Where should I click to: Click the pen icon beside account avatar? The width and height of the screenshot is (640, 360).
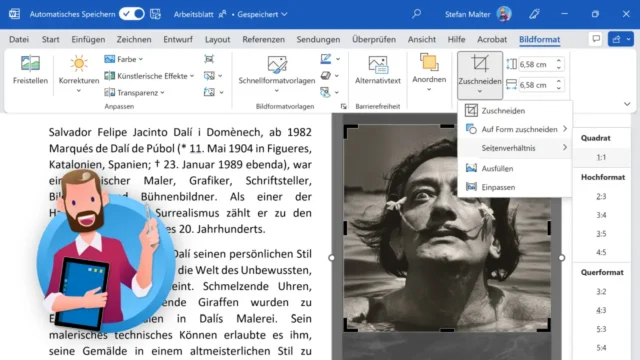pos(534,14)
